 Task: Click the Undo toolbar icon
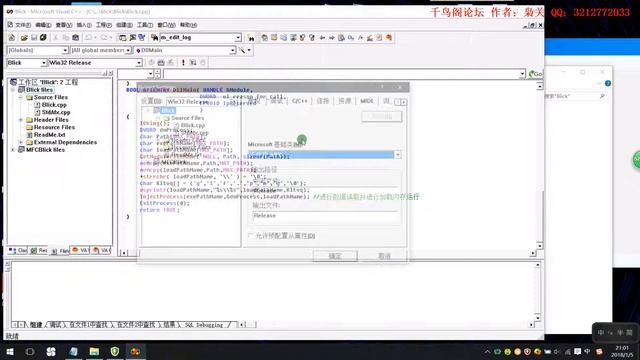88,38
